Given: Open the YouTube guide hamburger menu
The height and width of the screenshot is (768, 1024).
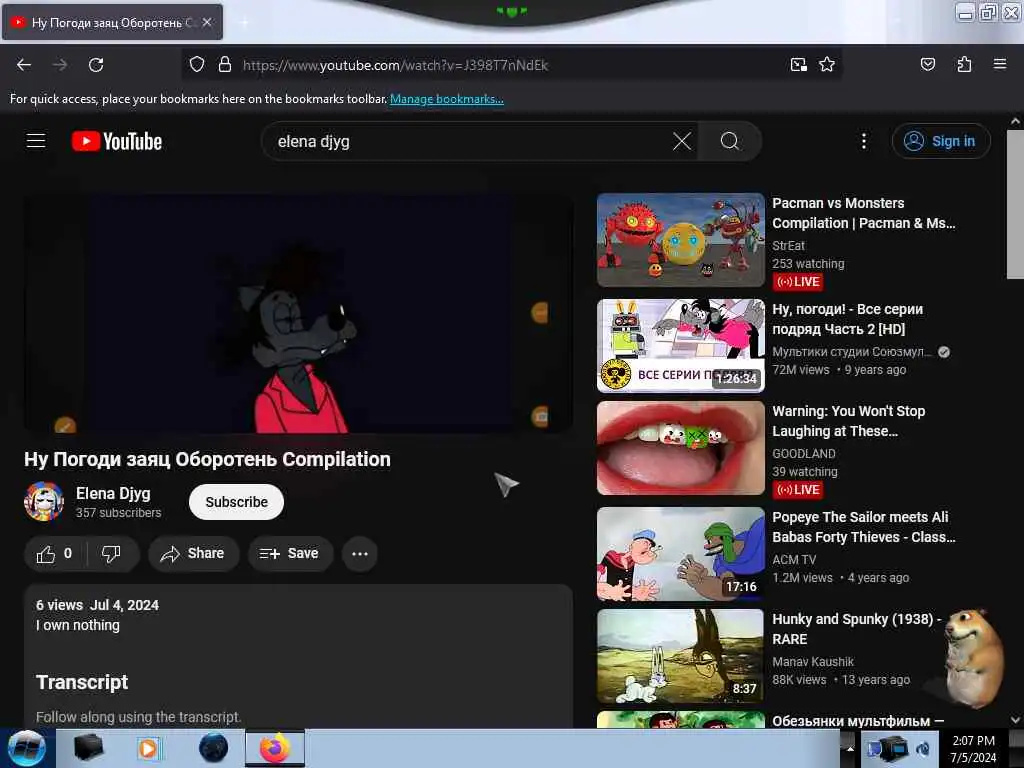Looking at the screenshot, I should [x=36, y=141].
